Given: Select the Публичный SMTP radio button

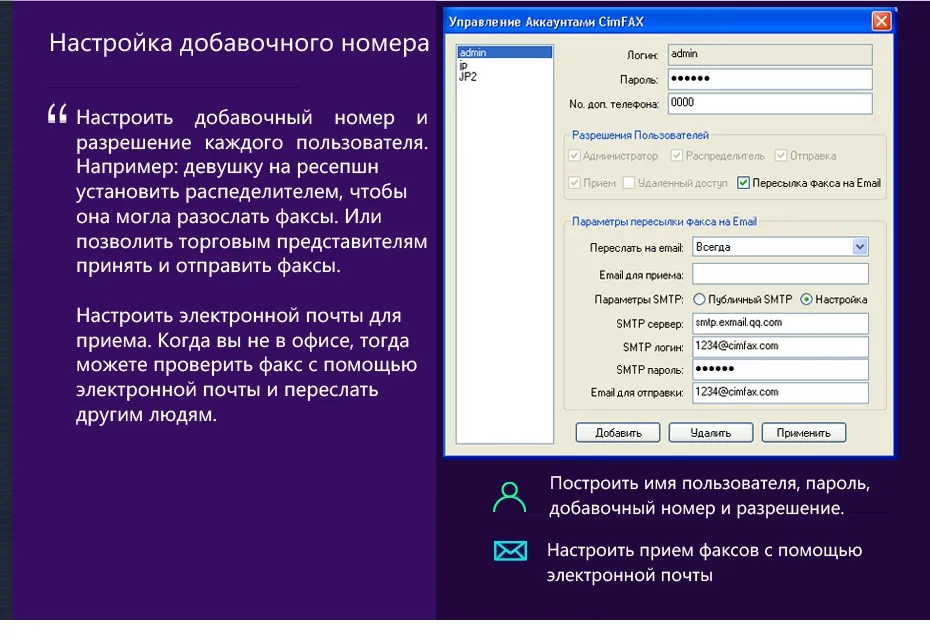Looking at the screenshot, I should pos(699,300).
